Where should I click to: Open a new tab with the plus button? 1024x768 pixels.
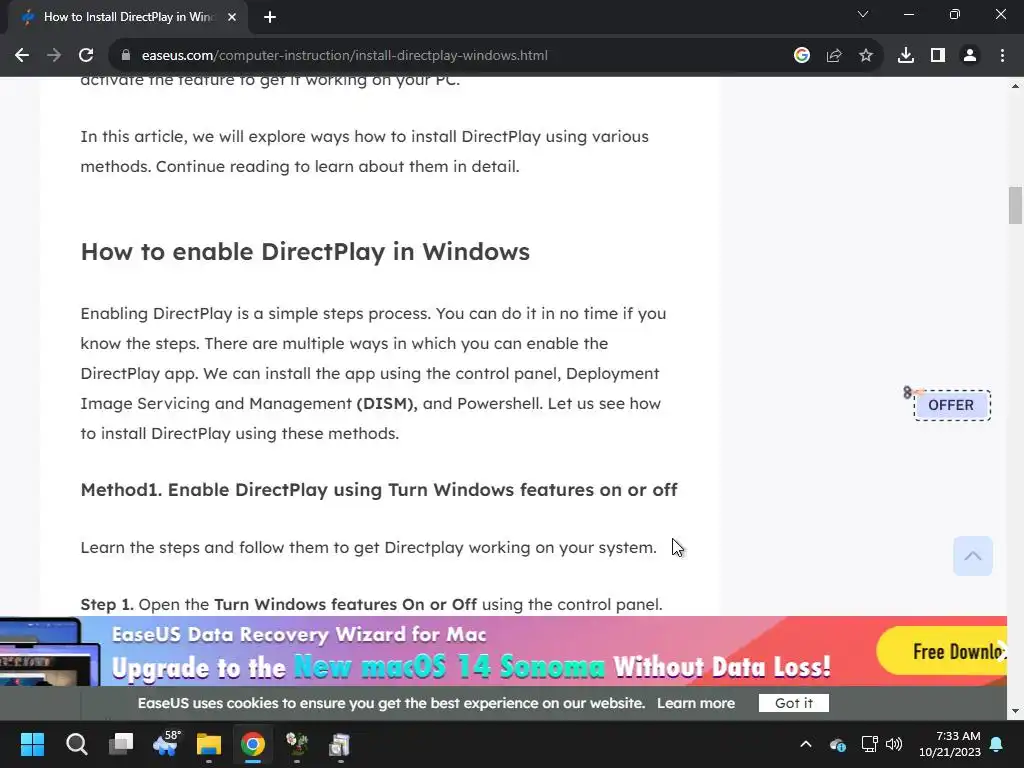(270, 17)
